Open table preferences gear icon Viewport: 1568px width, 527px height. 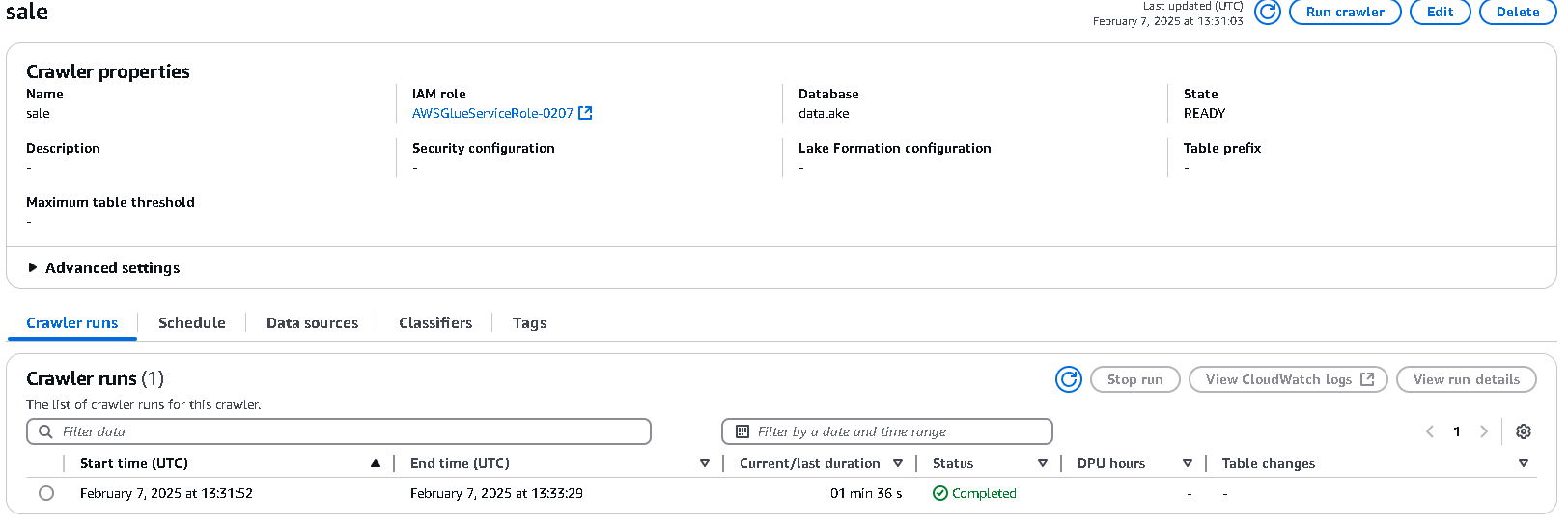pos(1524,431)
